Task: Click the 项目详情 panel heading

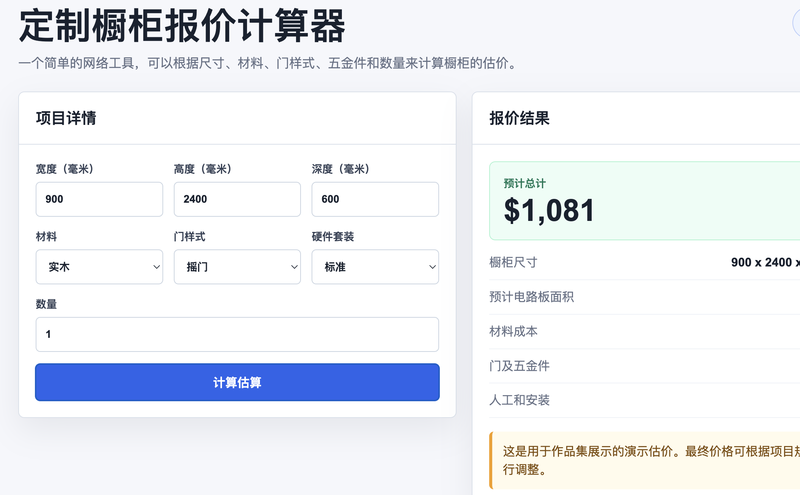Action: pyautogui.click(x=66, y=118)
